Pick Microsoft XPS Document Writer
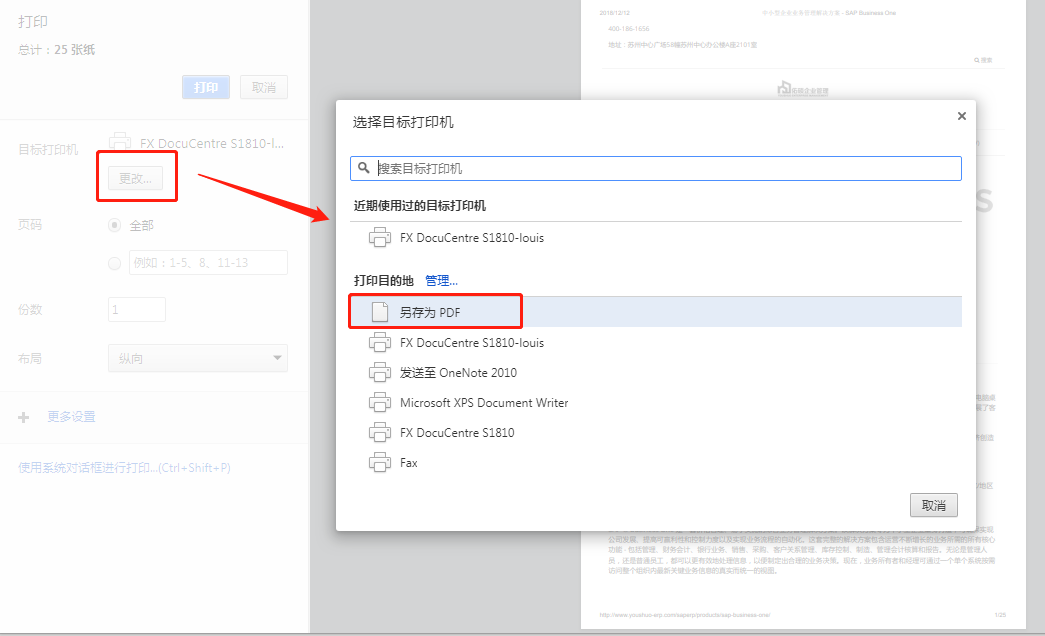This screenshot has width=1045, height=636. click(656, 402)
